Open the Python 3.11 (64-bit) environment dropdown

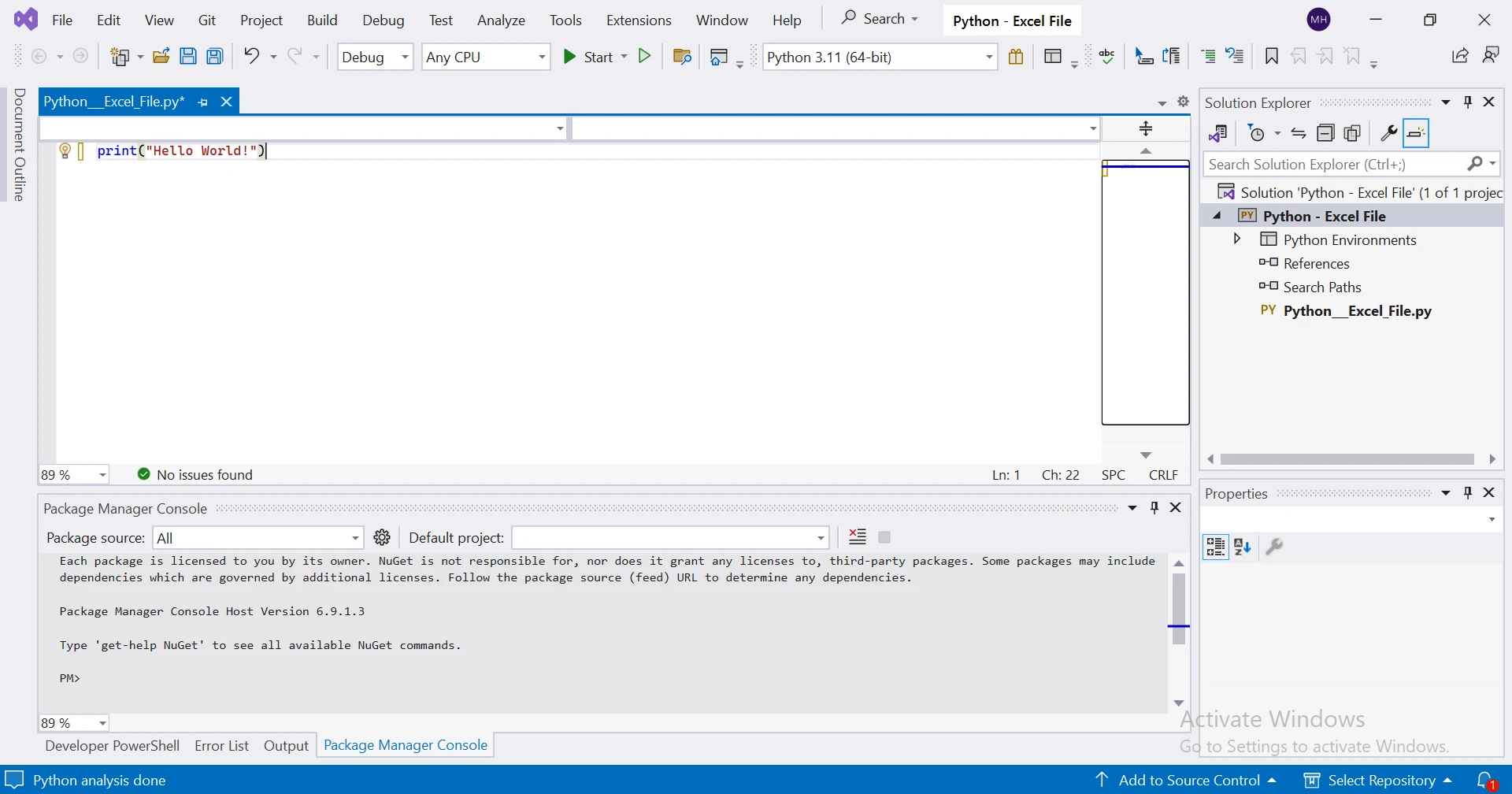(880, 57)
